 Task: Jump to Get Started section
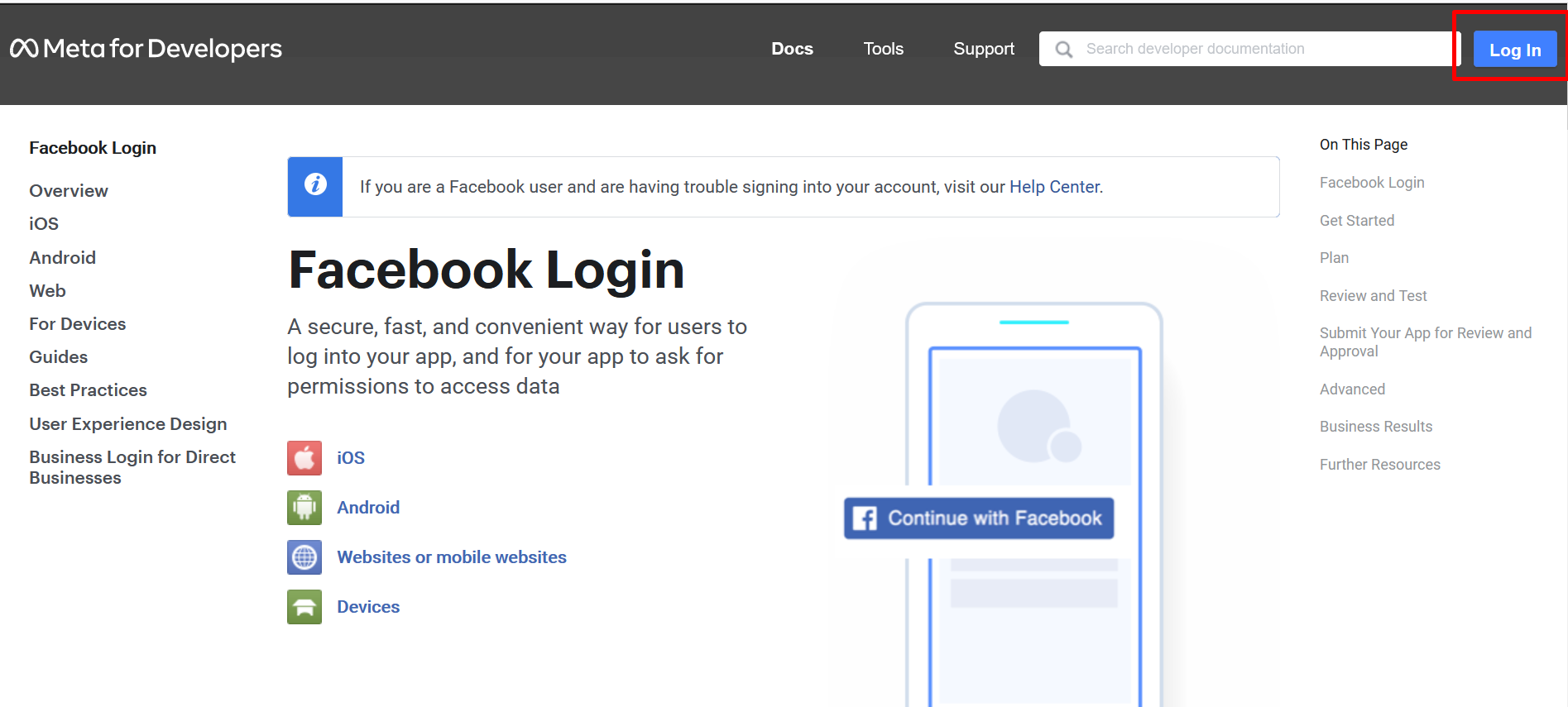tap(1357, 221)
